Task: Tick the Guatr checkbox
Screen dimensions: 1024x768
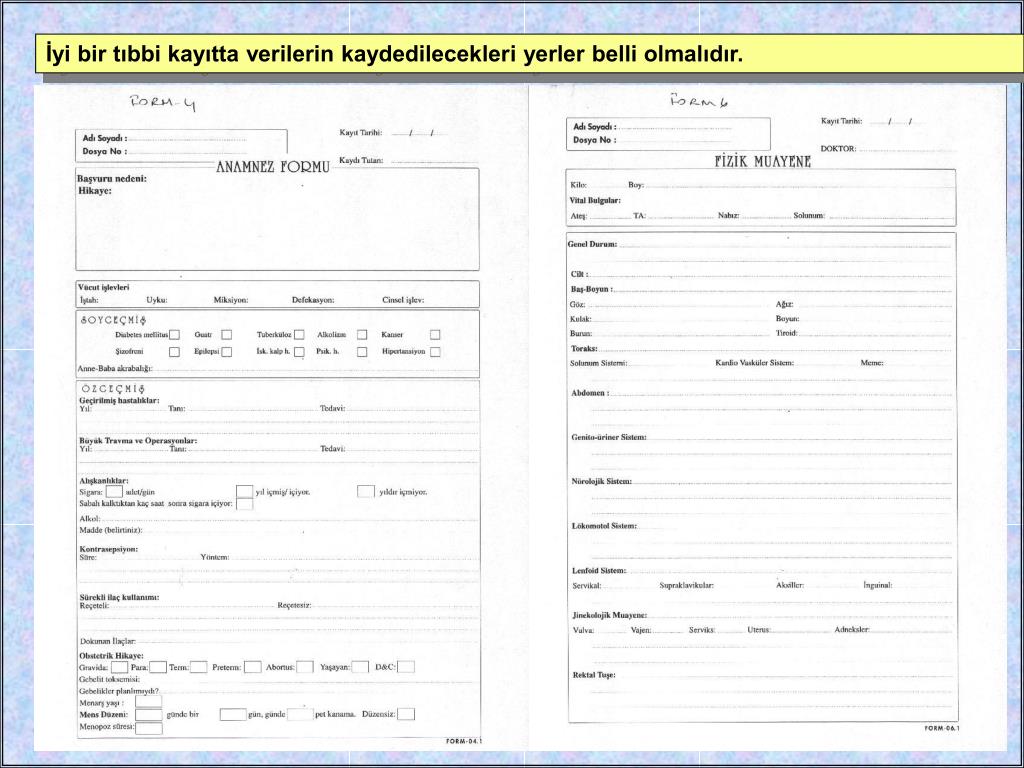Action: [x=227, y=334]
